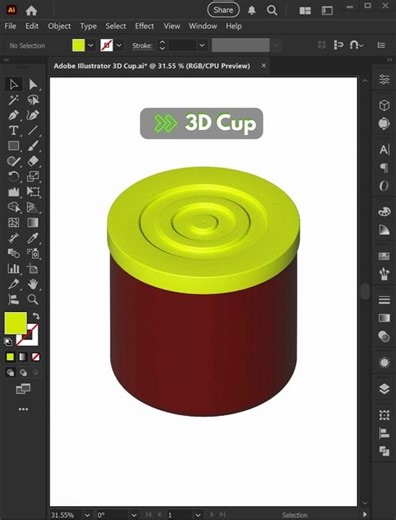The width and height of the screenshot is (396, 520).
Task: Select the Shaper tool
Action: point(13,161)
